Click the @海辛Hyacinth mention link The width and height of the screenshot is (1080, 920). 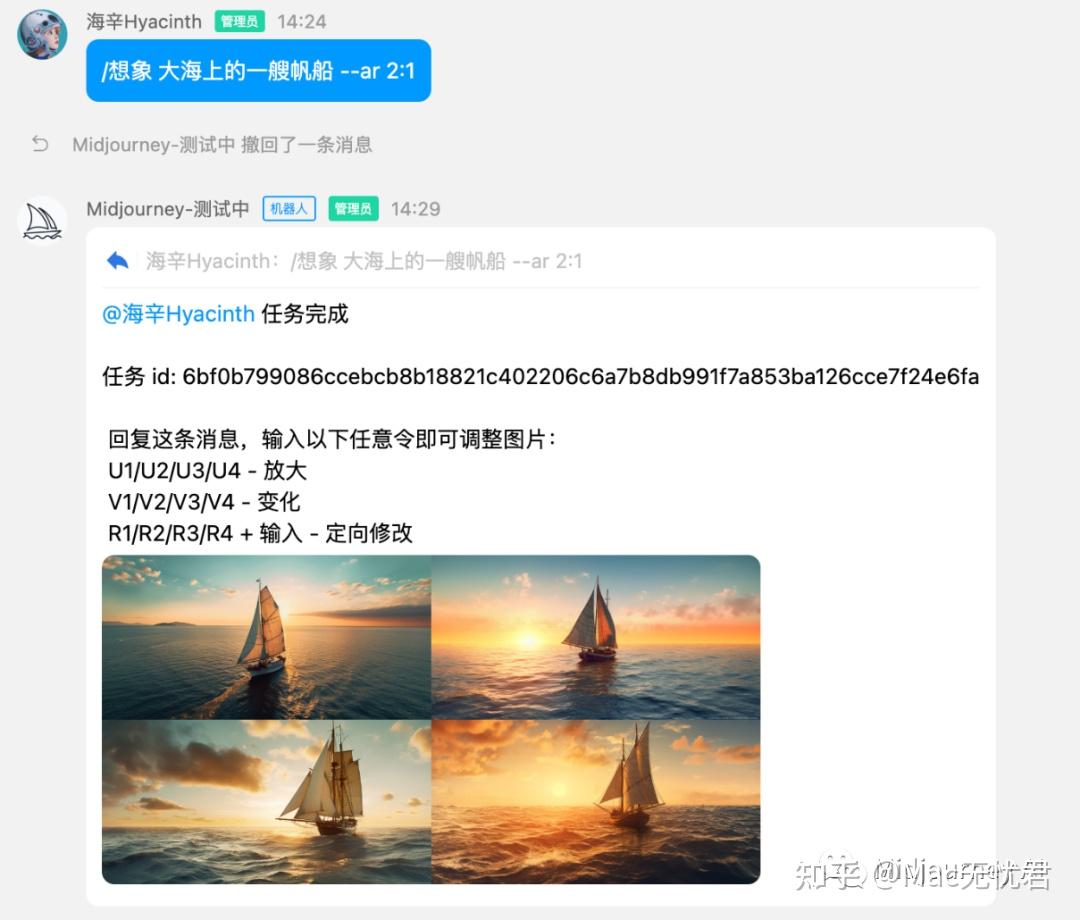click(178, 314)
